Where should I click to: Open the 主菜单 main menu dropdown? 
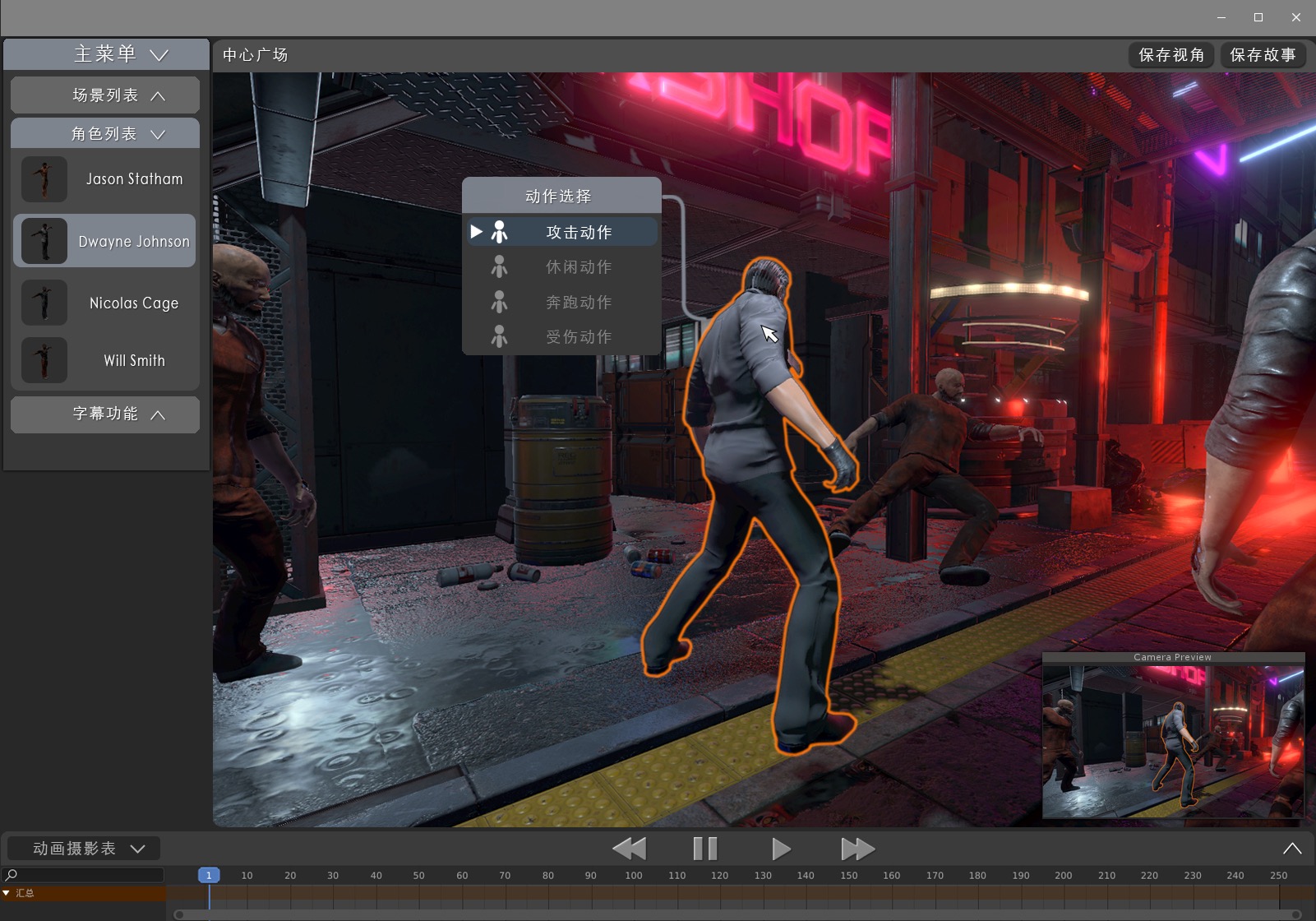coord(107,55)
